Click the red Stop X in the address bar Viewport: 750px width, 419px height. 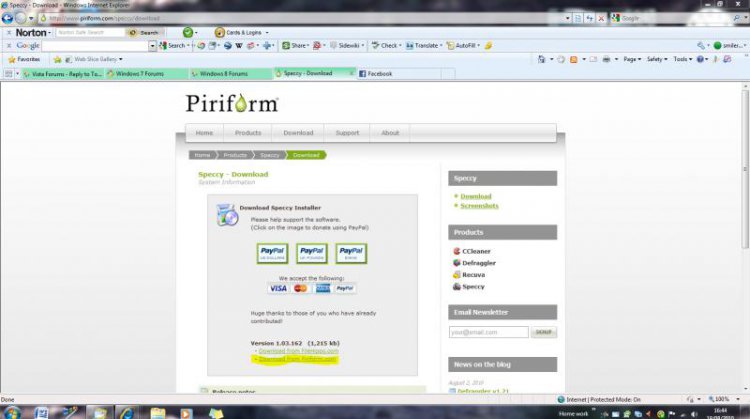coord(601,18)
